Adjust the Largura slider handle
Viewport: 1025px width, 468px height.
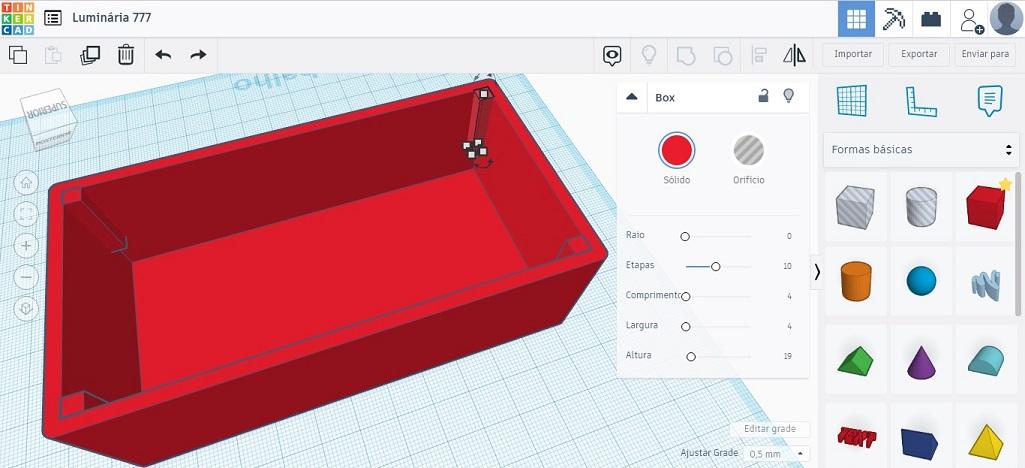coord(685,327)
